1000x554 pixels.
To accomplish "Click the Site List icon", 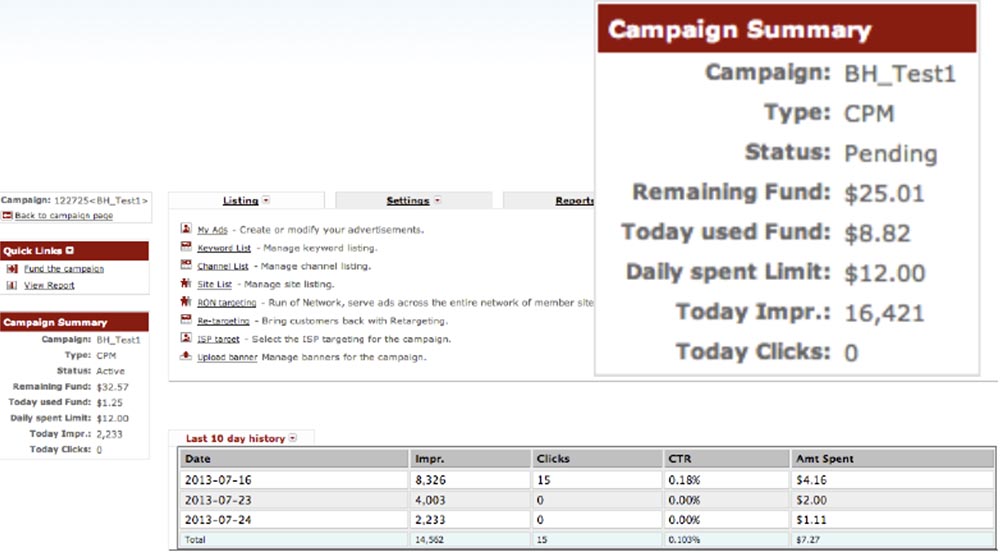I will point(186,284).
